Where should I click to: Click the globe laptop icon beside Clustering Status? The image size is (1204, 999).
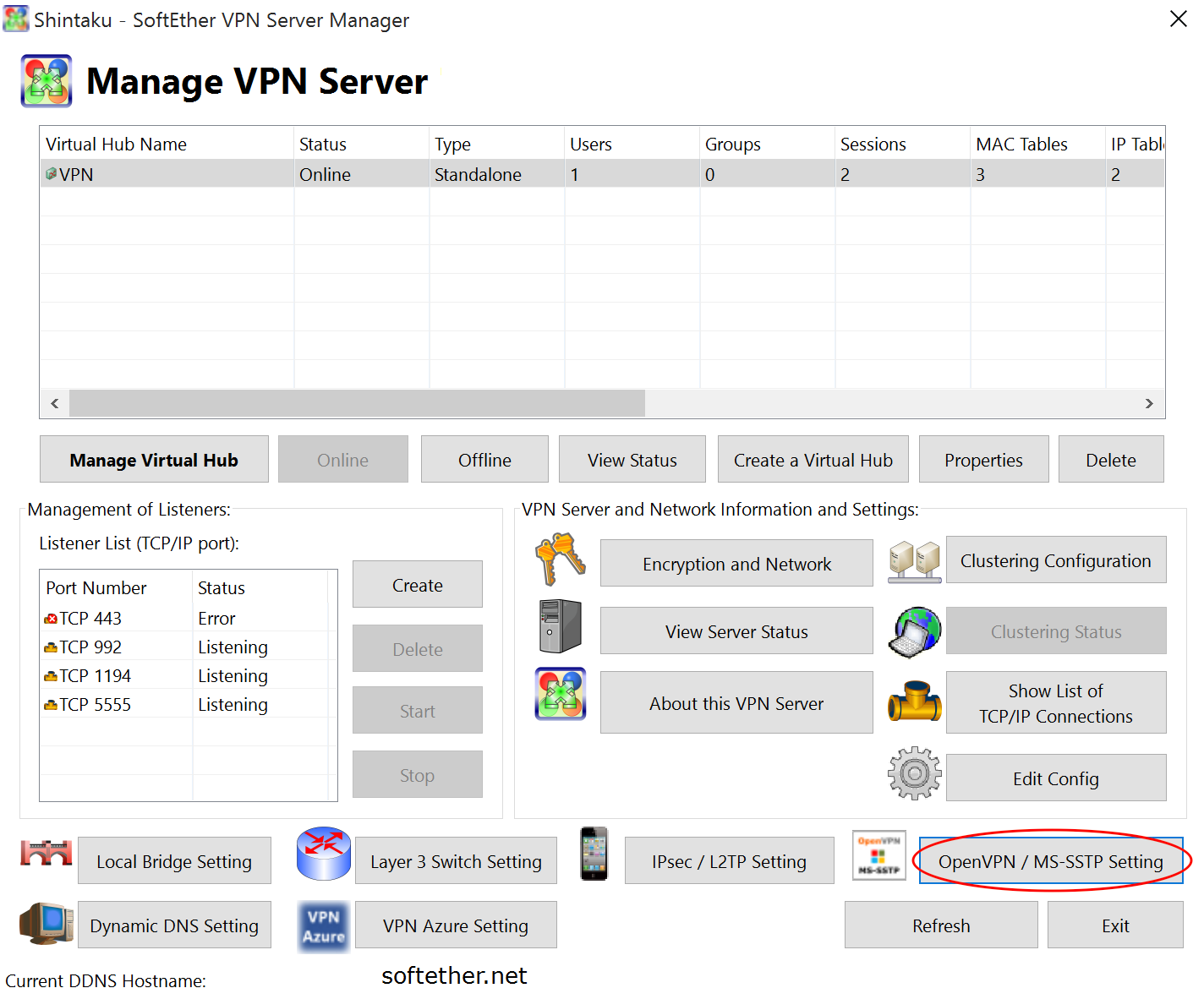click(x=915, y=632)
